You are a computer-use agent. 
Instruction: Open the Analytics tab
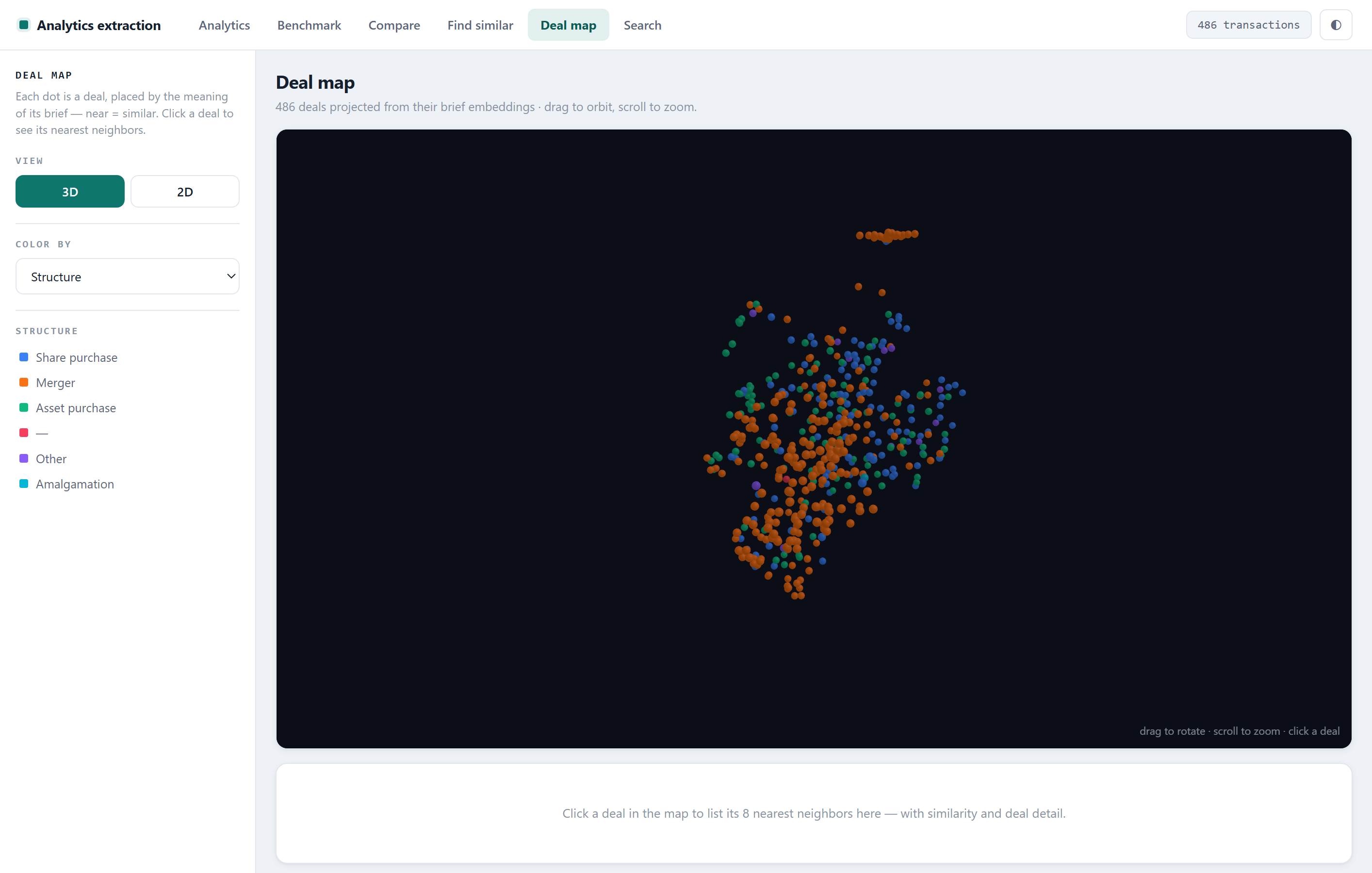click(x=225, y=25)
